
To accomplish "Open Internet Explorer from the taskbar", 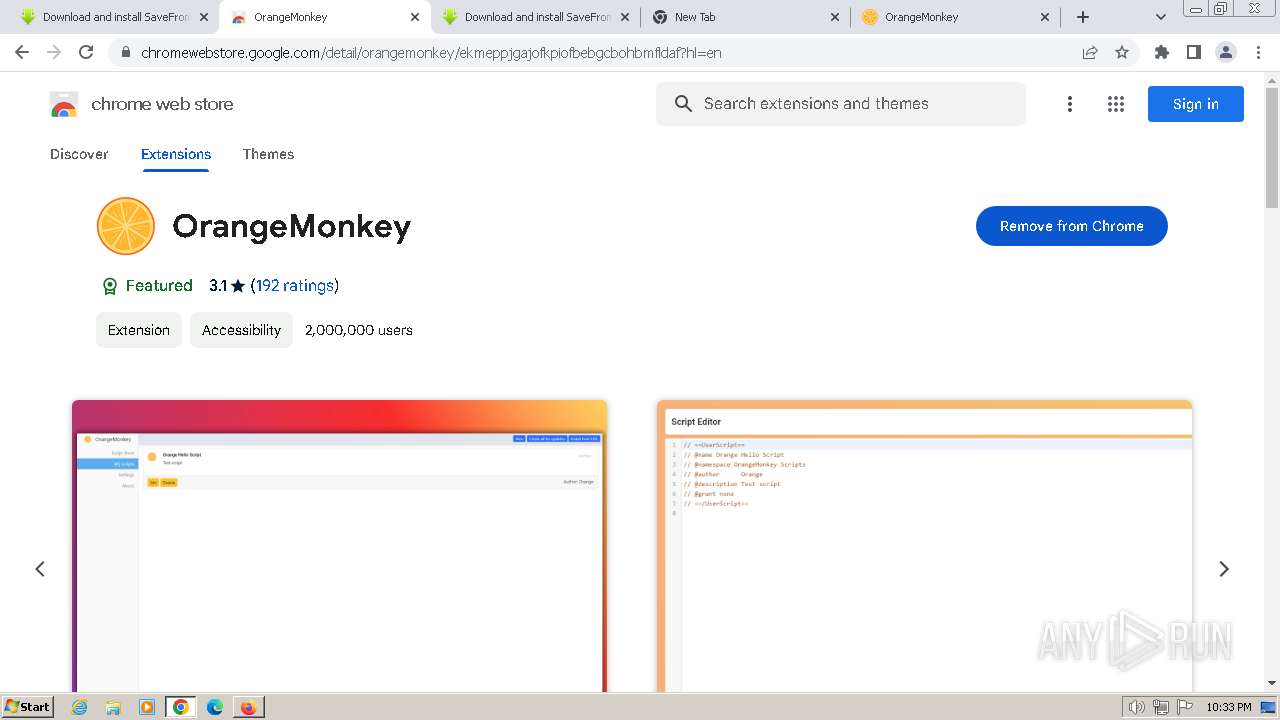I will point(80,707).
